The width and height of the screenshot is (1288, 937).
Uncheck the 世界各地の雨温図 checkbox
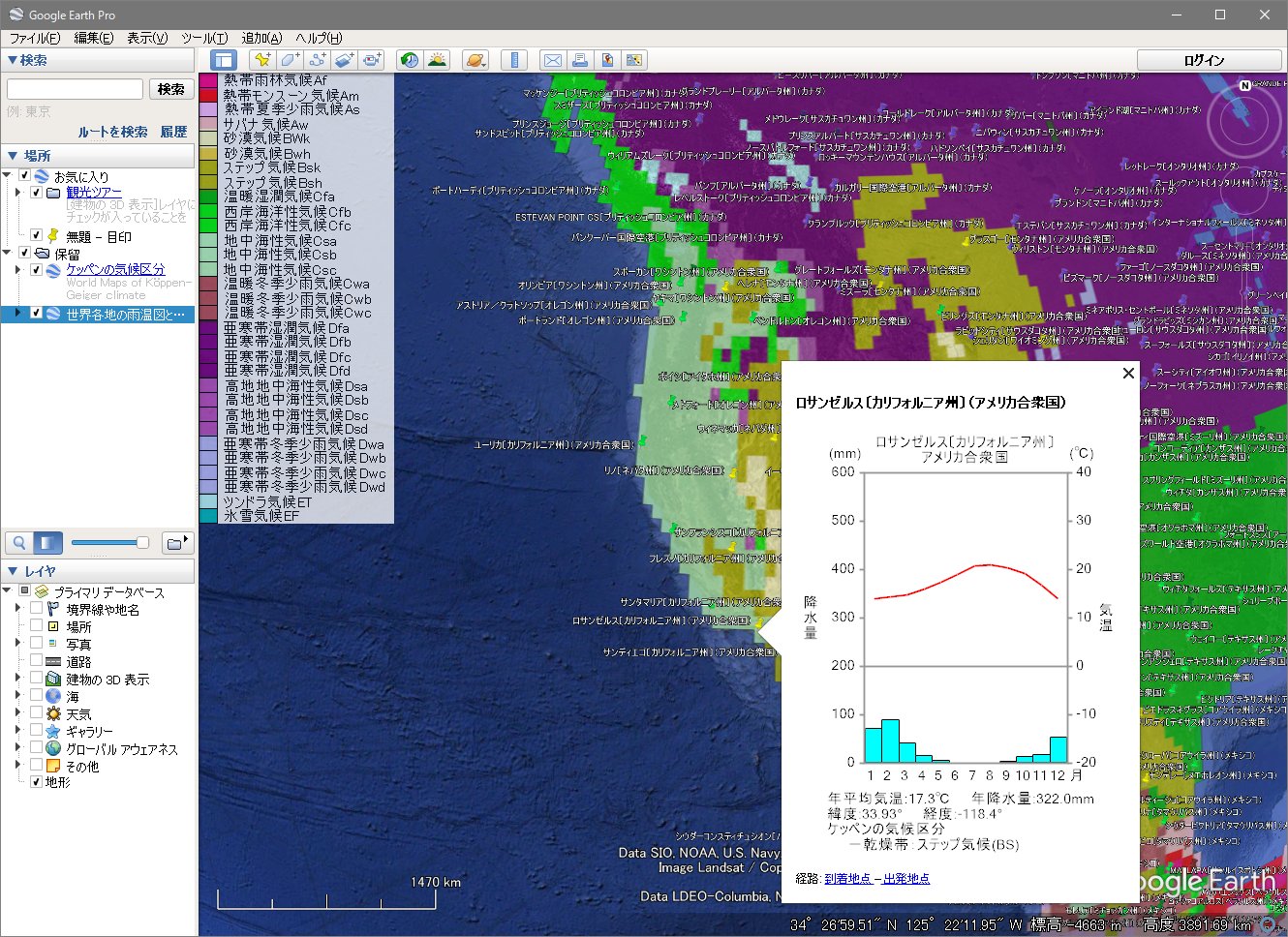[36, 314]
